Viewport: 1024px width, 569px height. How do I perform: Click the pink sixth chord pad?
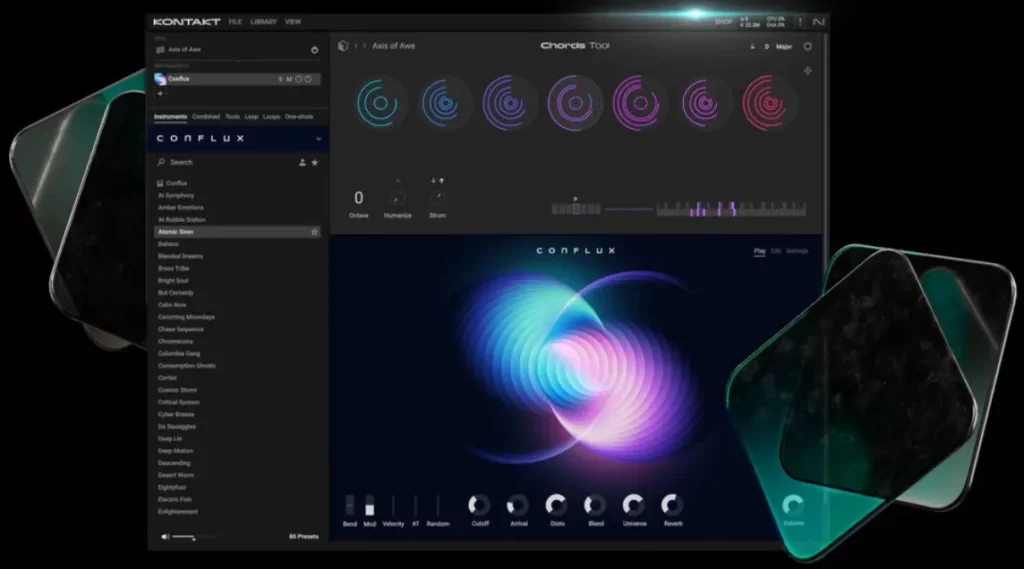pyautogui.click(x=703, y=103)
